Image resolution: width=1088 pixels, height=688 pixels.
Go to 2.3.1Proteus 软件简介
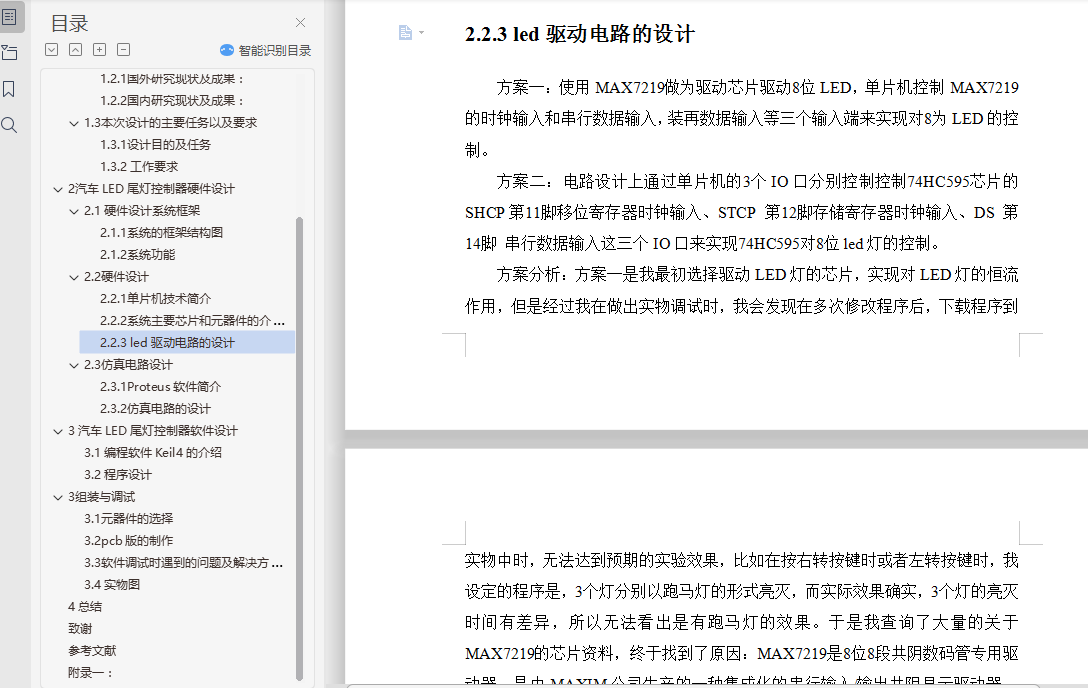[x=160, y=387]
